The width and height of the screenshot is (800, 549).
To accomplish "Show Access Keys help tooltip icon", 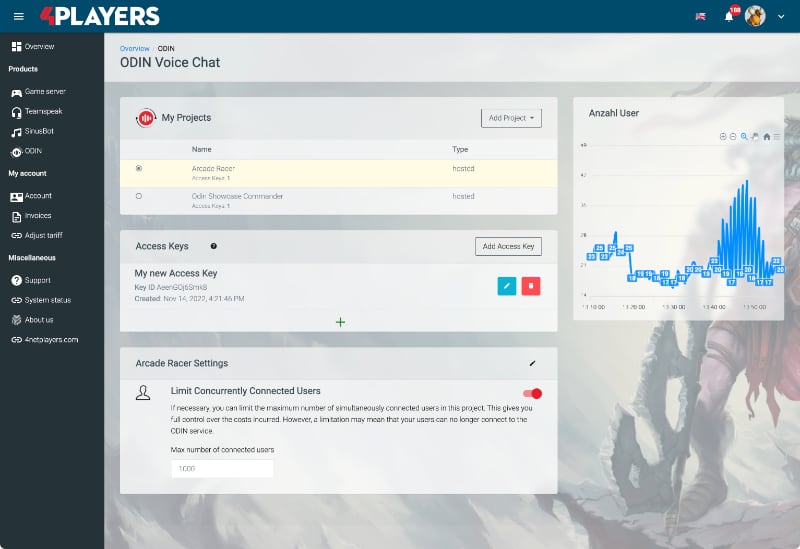I will (x=214, y=246).
